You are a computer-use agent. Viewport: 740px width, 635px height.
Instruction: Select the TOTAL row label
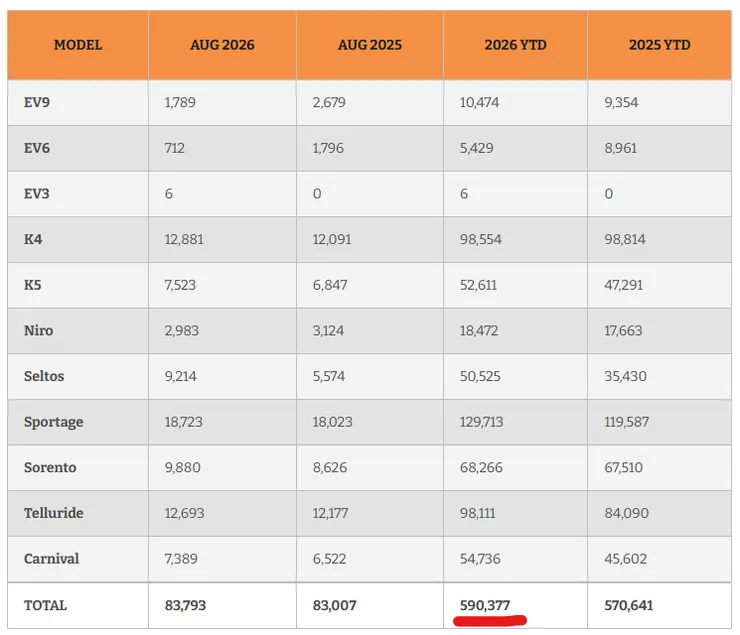pyautogui.click(x=45, y=605)
